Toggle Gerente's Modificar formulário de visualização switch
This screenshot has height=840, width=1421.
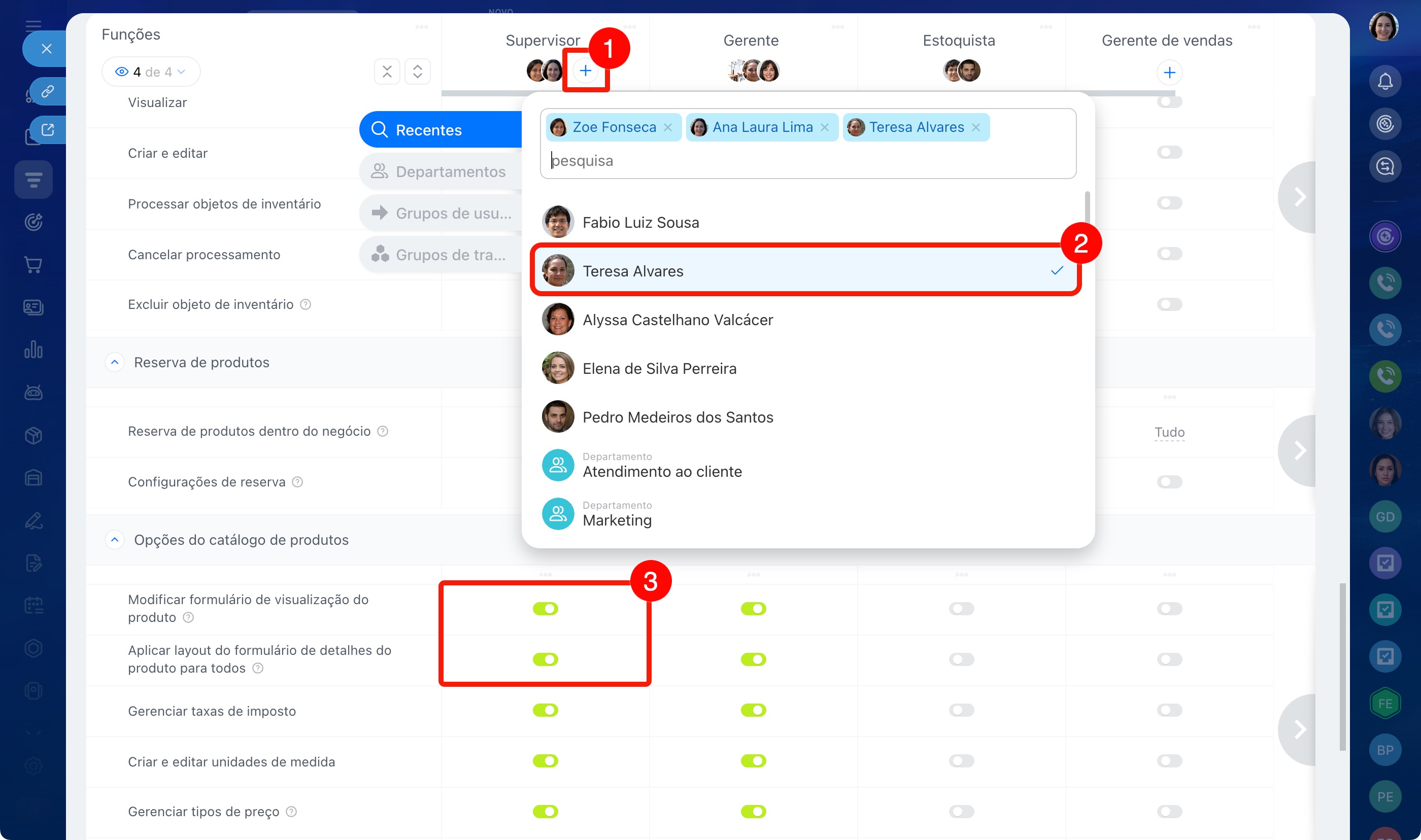(x=753, y=609)
